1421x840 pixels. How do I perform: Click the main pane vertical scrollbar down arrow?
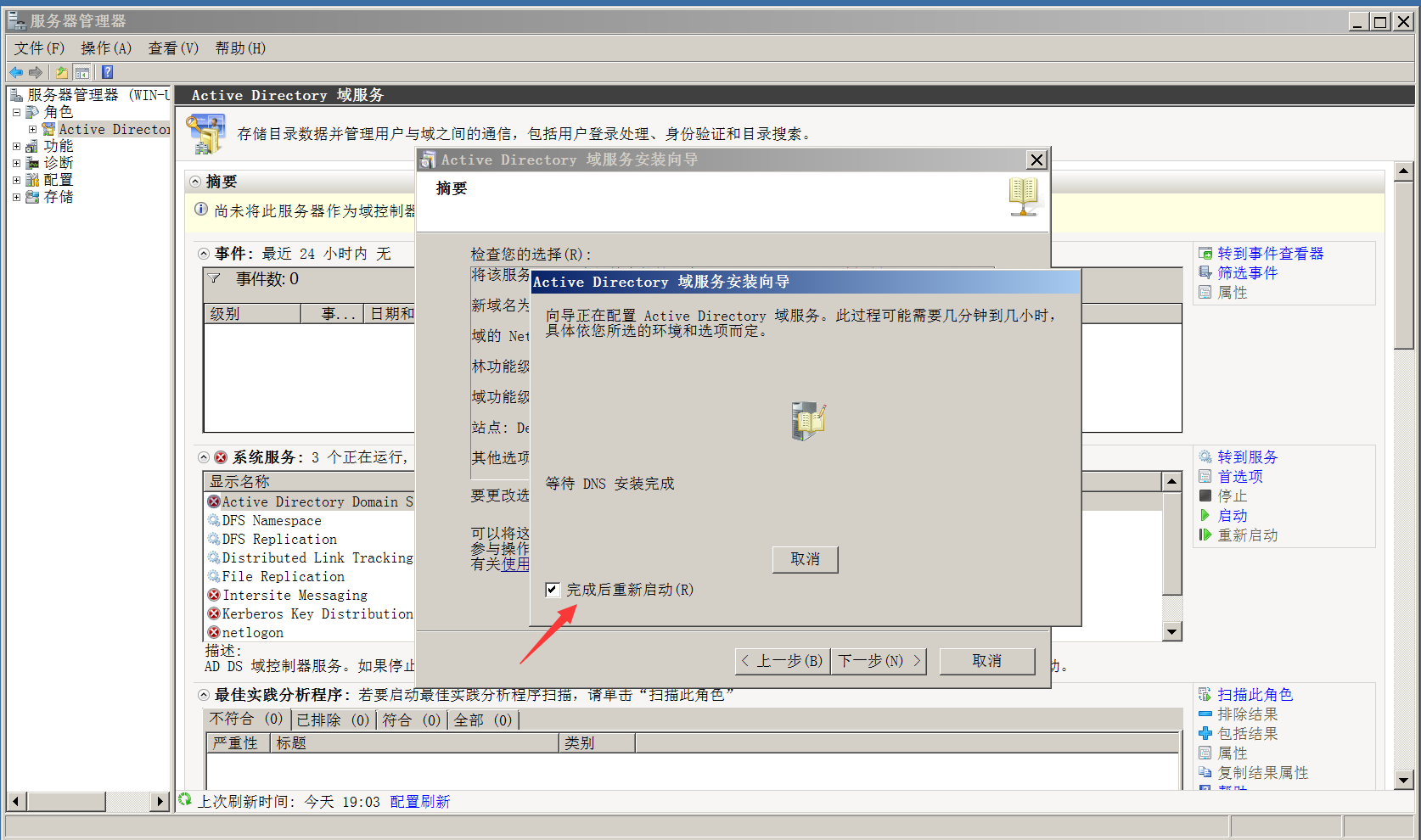[x=1403, y=779]
